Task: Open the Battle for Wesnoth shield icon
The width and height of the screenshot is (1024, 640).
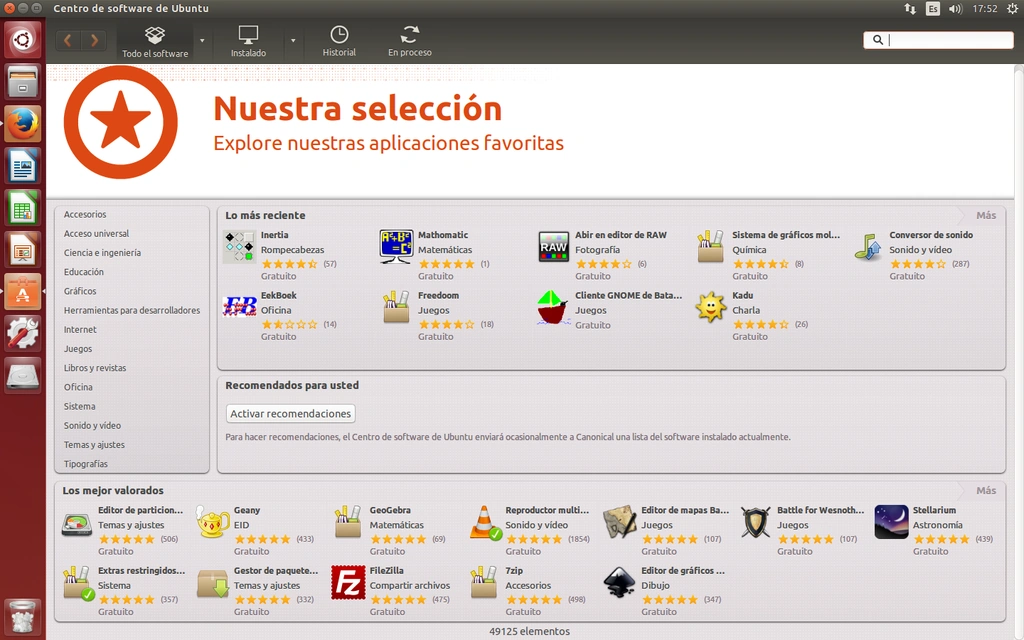Action: [756, 522]
